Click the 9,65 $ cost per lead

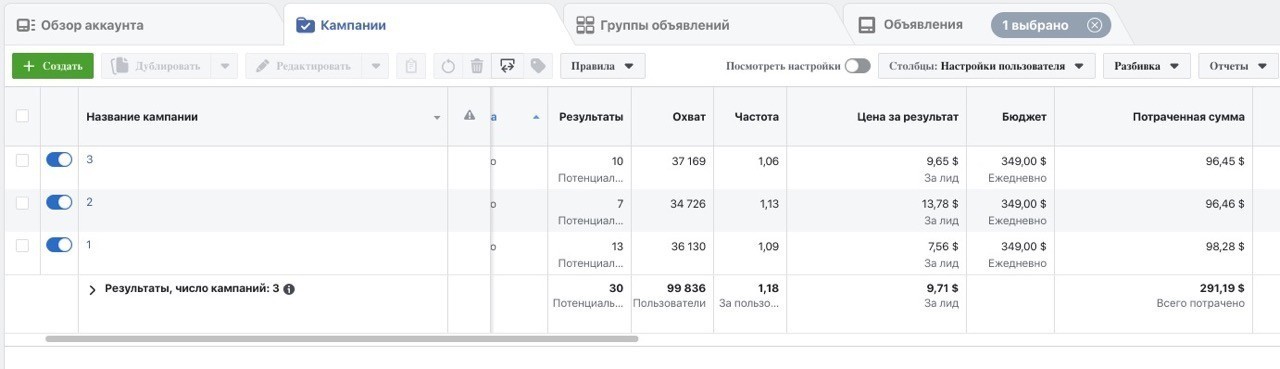tap(942, 161)
